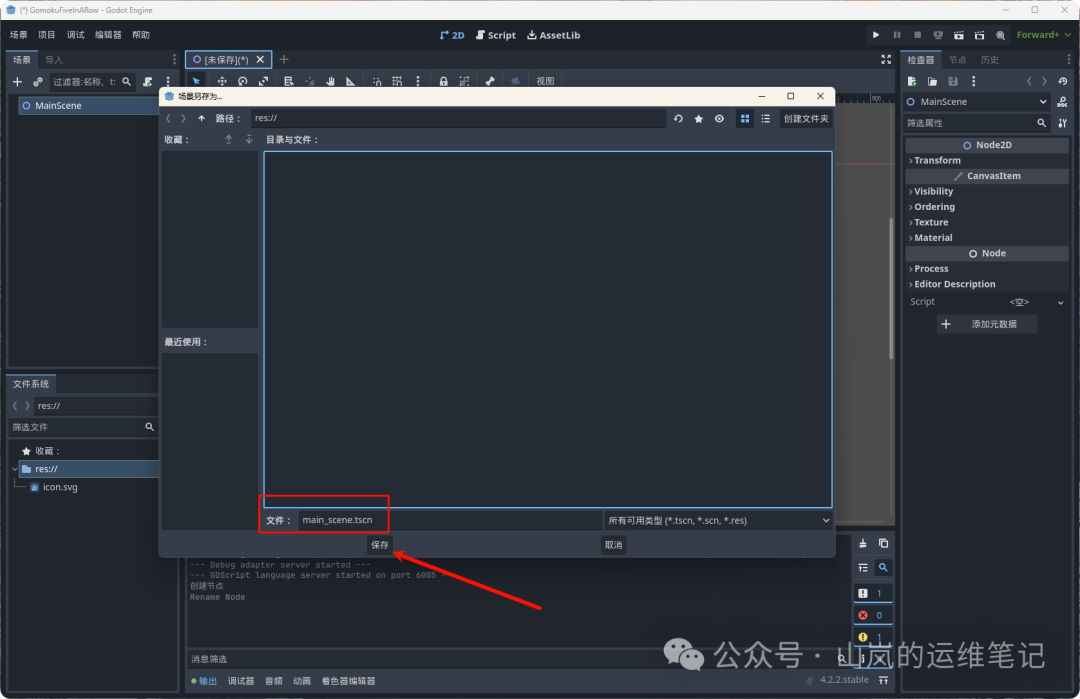Switch to thumbnail grid view in dialog
The height and width of the screenshot is (699, 1080).
(744, 118)
